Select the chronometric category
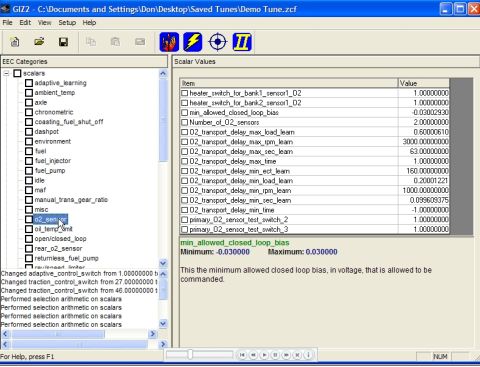The height and width of the screenshot is (367, 480). [x=54, y=112]
